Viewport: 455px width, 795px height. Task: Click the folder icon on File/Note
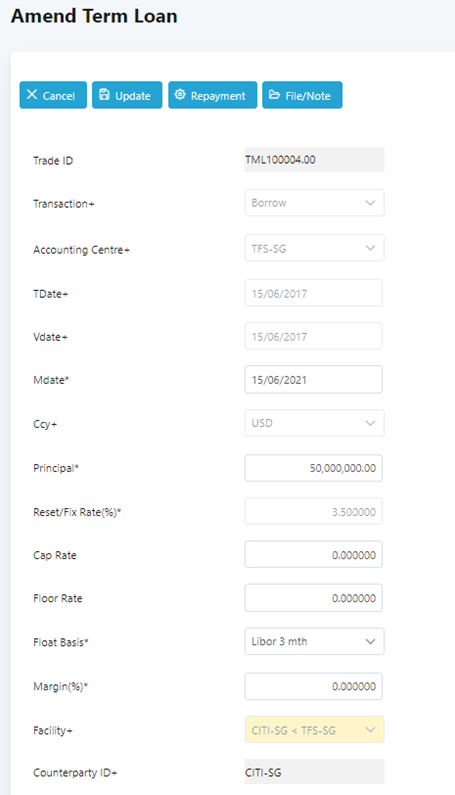click(274, 95)
